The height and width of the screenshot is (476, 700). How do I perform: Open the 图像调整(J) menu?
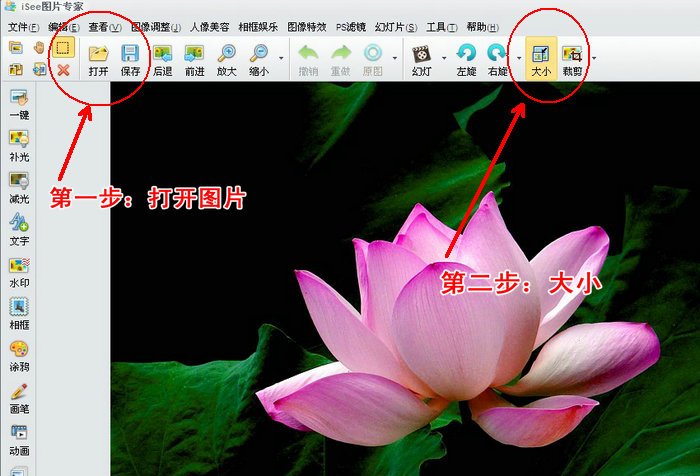click(156, 27)
